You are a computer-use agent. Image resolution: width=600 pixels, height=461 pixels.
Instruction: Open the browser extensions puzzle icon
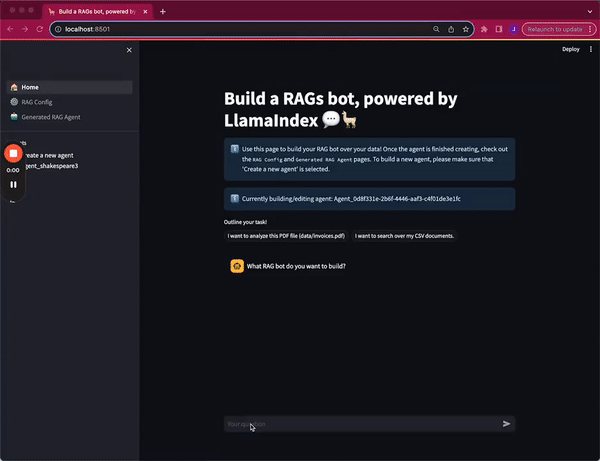[484, 29]
